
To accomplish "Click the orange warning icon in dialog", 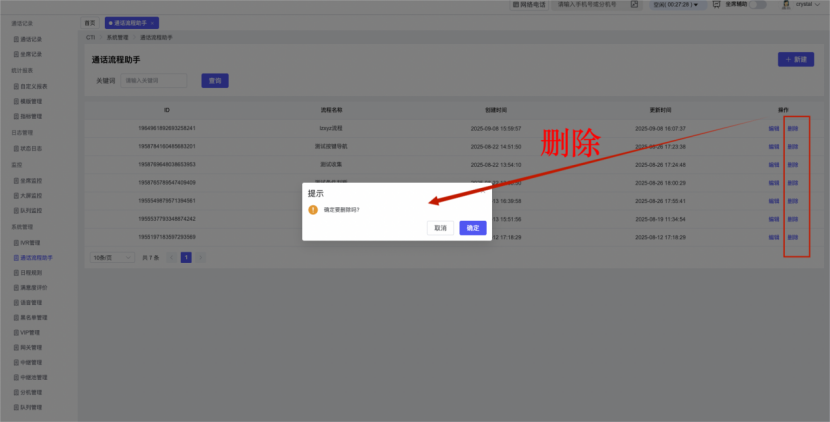I will point(313,210).
